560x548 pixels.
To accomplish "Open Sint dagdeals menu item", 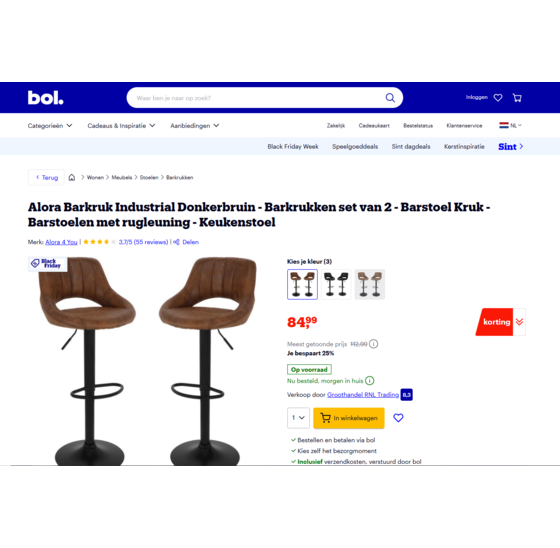I will [x=411, y=146].
